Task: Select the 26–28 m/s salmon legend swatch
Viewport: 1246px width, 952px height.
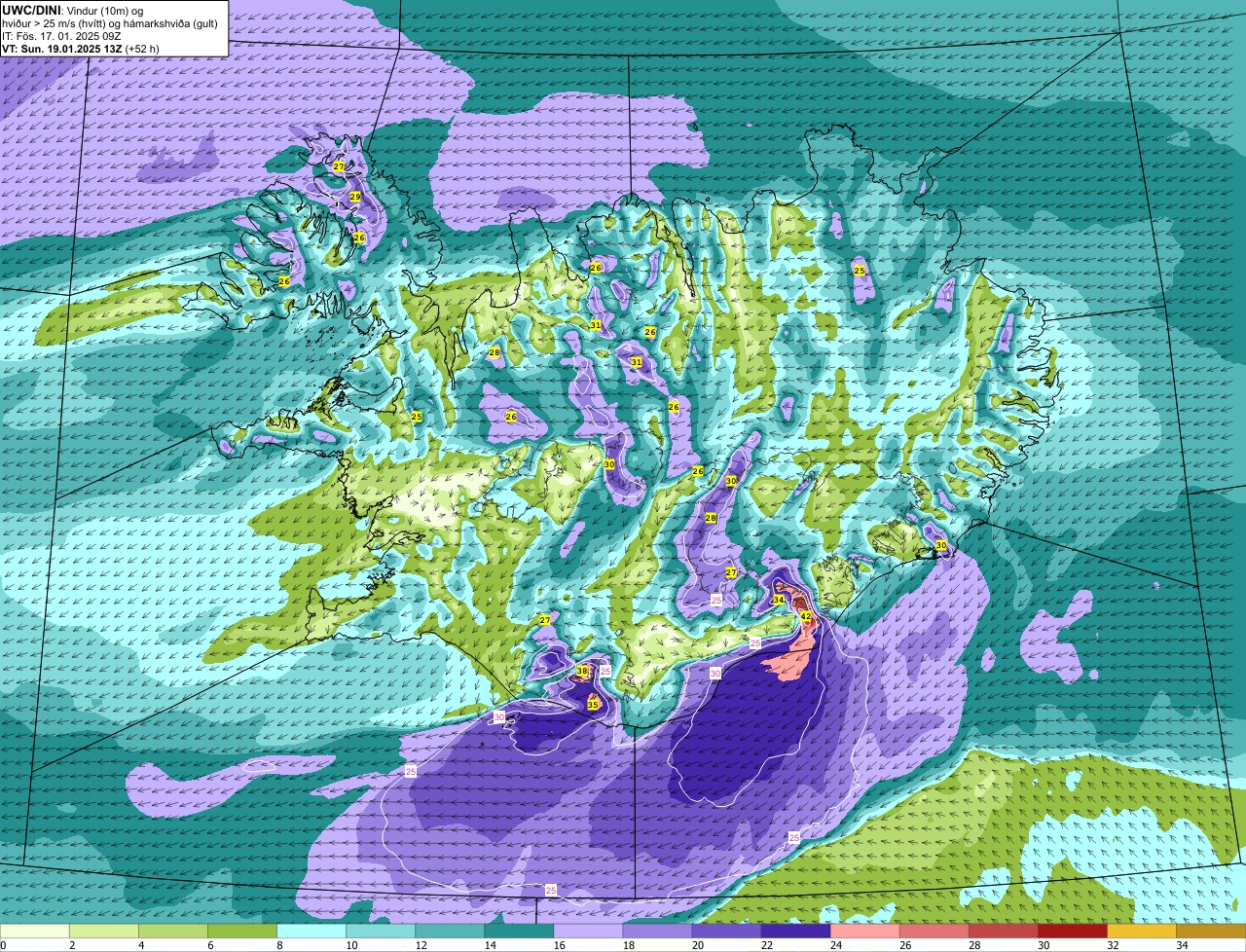Action: pyautogui.click(x=934, y=932)
